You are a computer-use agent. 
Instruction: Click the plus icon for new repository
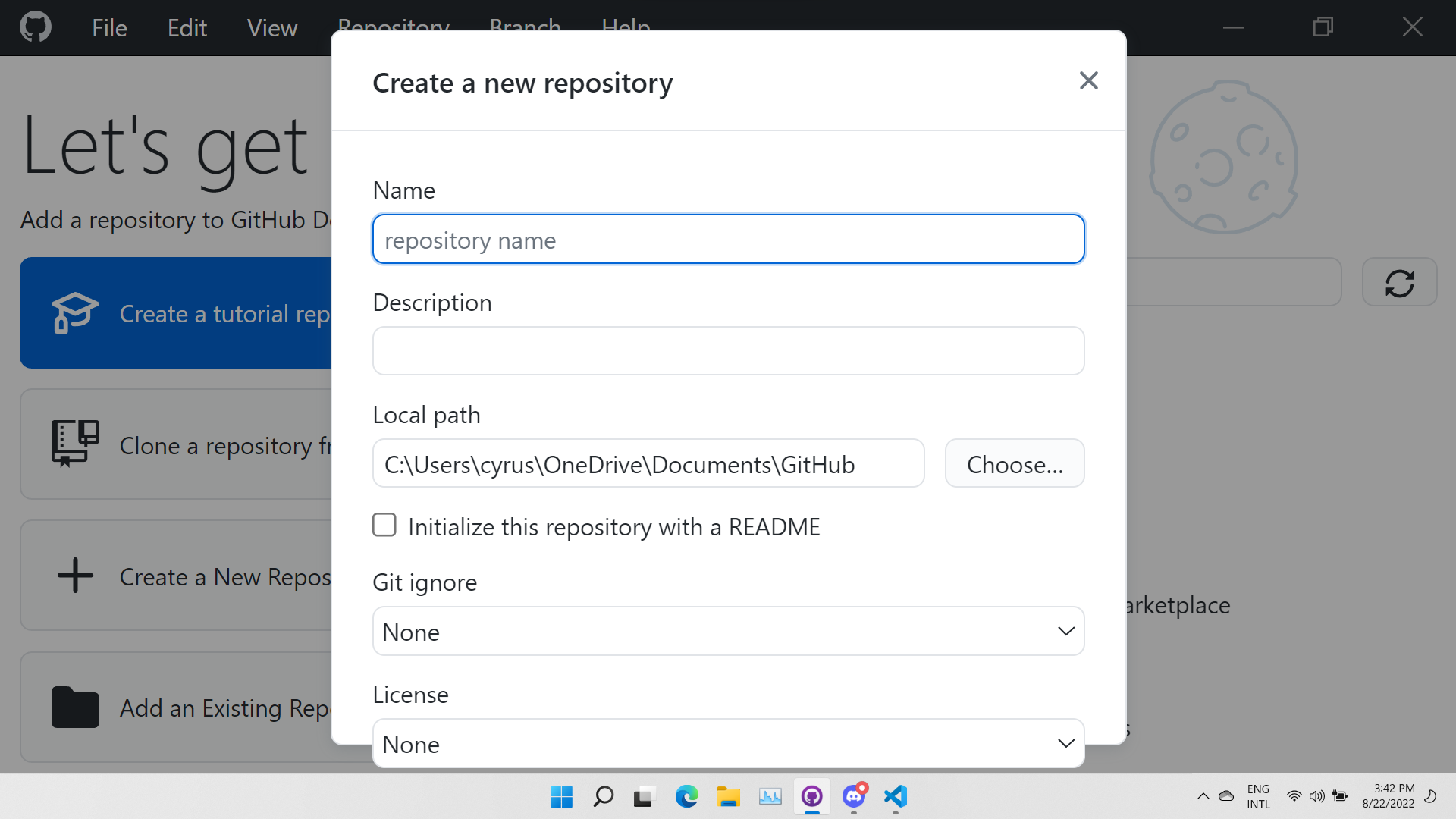[x=74, y=576]
